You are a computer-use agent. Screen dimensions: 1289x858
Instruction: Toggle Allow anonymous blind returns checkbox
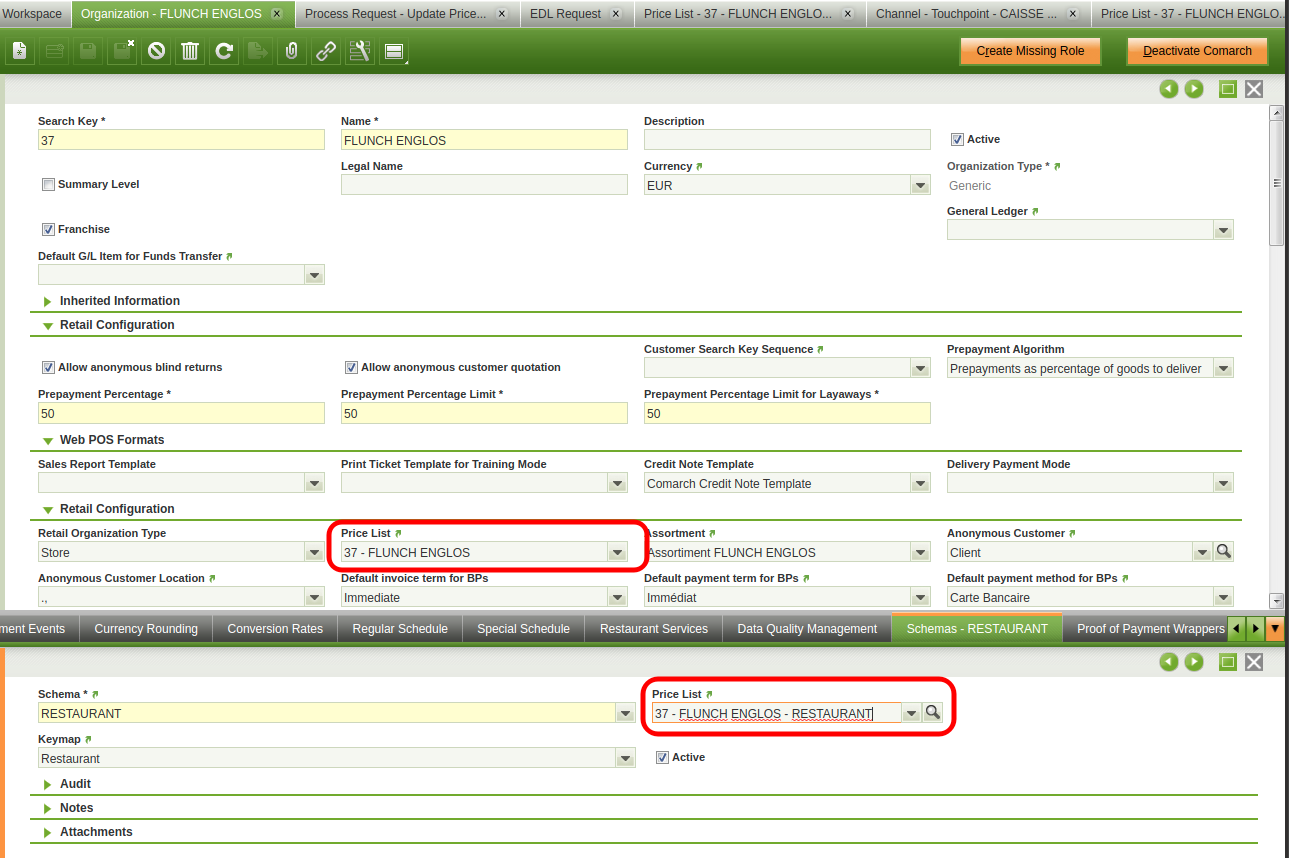(x=48, y=368)
